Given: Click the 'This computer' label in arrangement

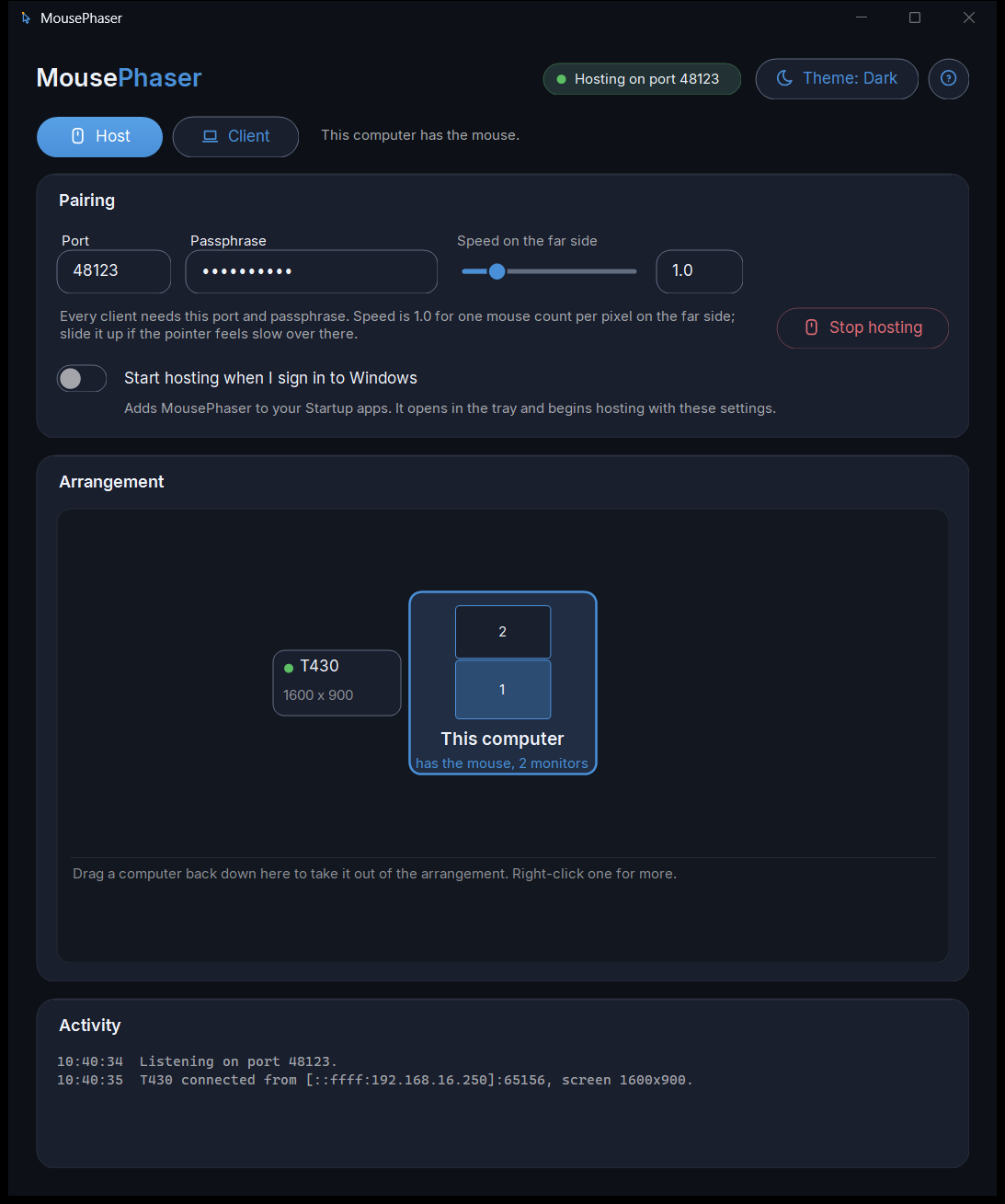Looking at the screenshot, I should [502, 740].
